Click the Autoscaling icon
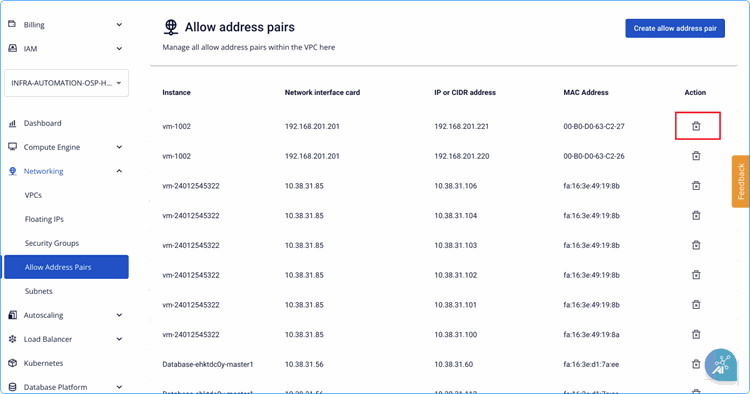 click(12, 315)
